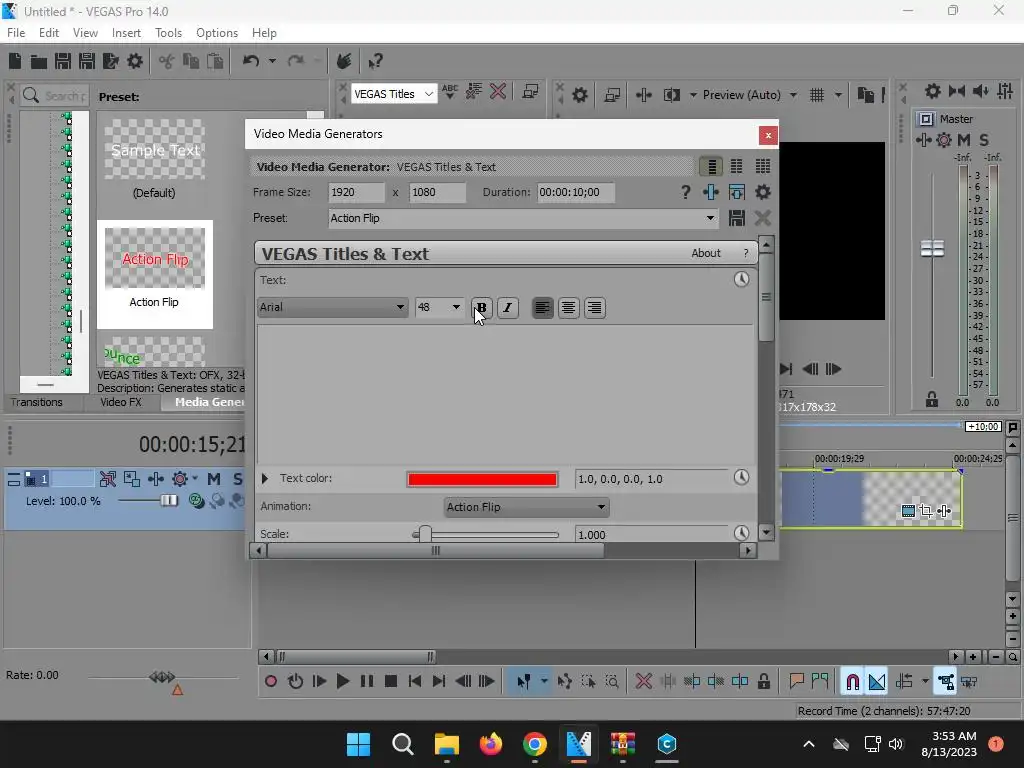Screen dimensions: 1024x768
Task: Open the Tools menu
Action: click(168, 33)
